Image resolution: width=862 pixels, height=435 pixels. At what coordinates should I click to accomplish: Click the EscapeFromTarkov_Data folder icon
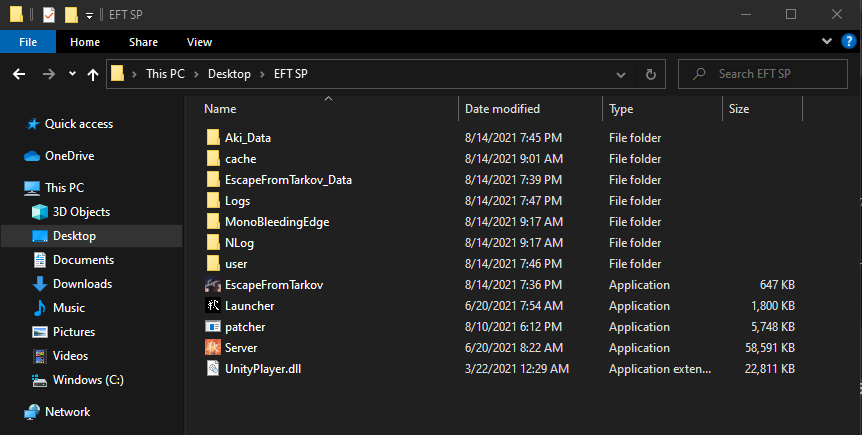tap(213, 179)
